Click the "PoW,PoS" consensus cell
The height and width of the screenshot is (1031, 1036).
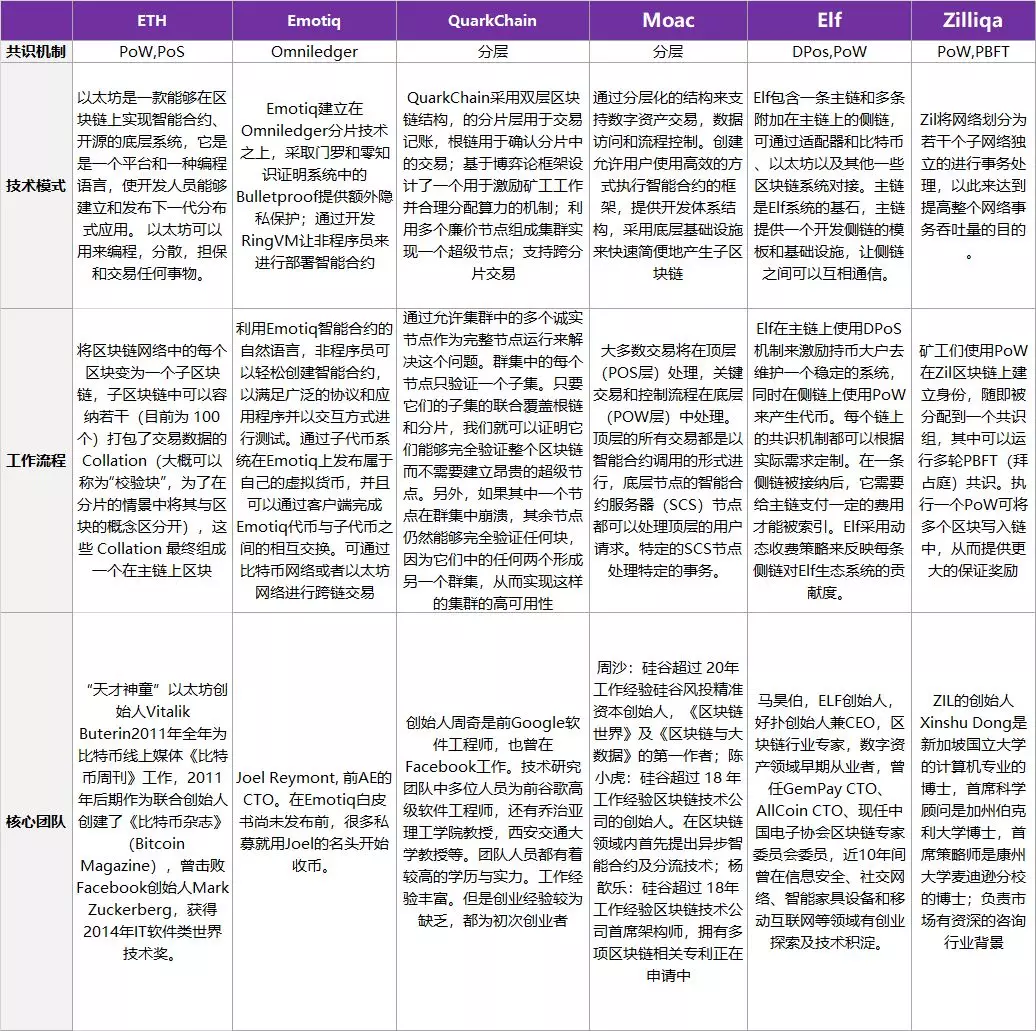152,52
